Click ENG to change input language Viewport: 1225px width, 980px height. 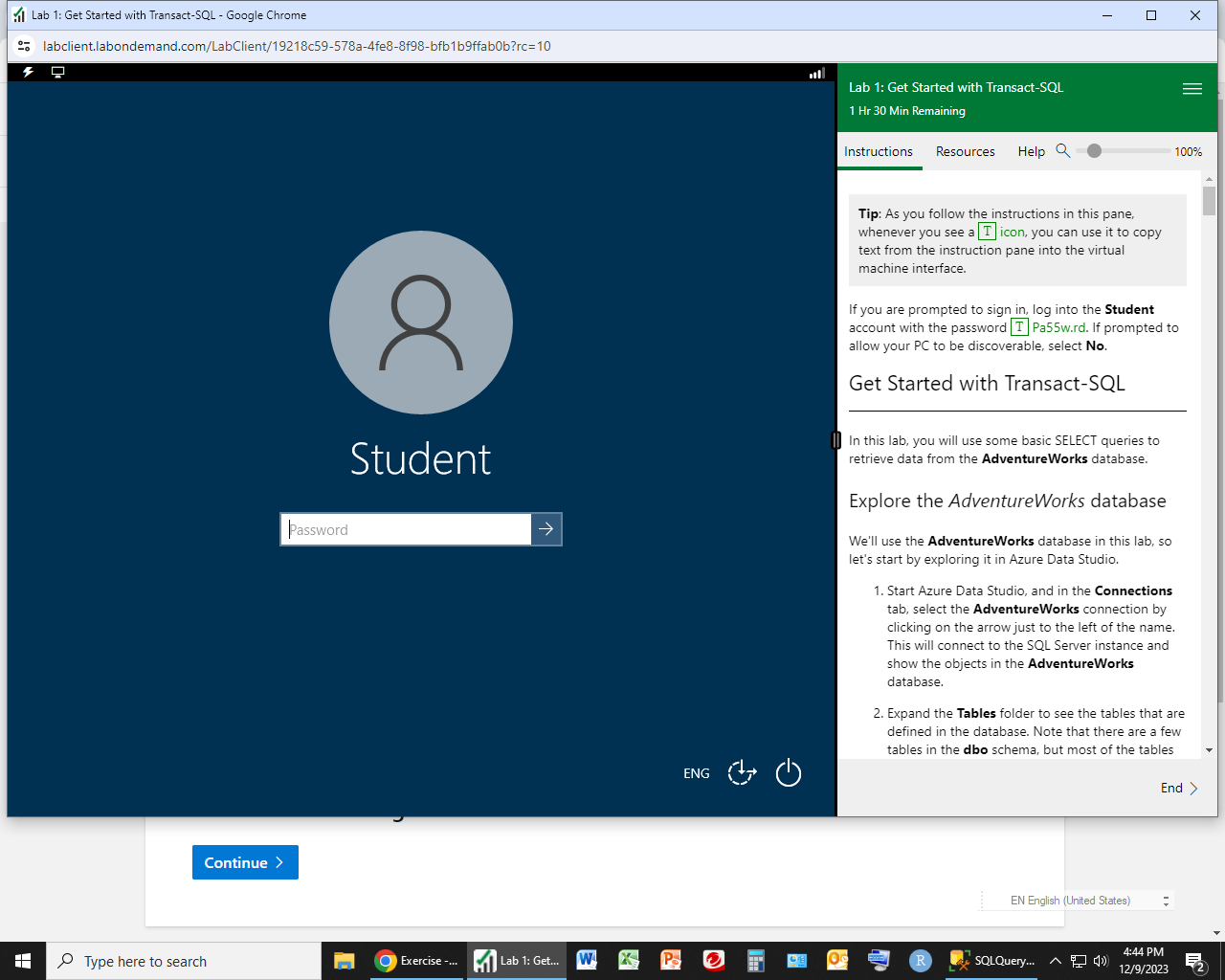696,772
